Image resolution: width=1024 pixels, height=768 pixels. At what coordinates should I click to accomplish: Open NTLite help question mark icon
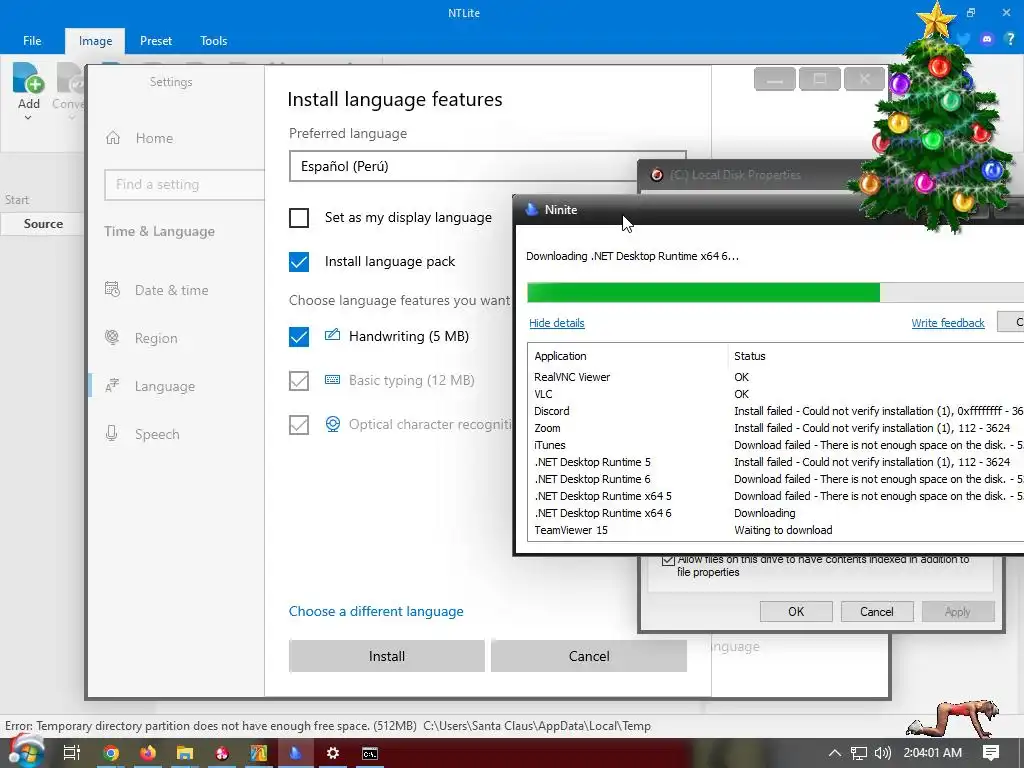(1010, 40)
